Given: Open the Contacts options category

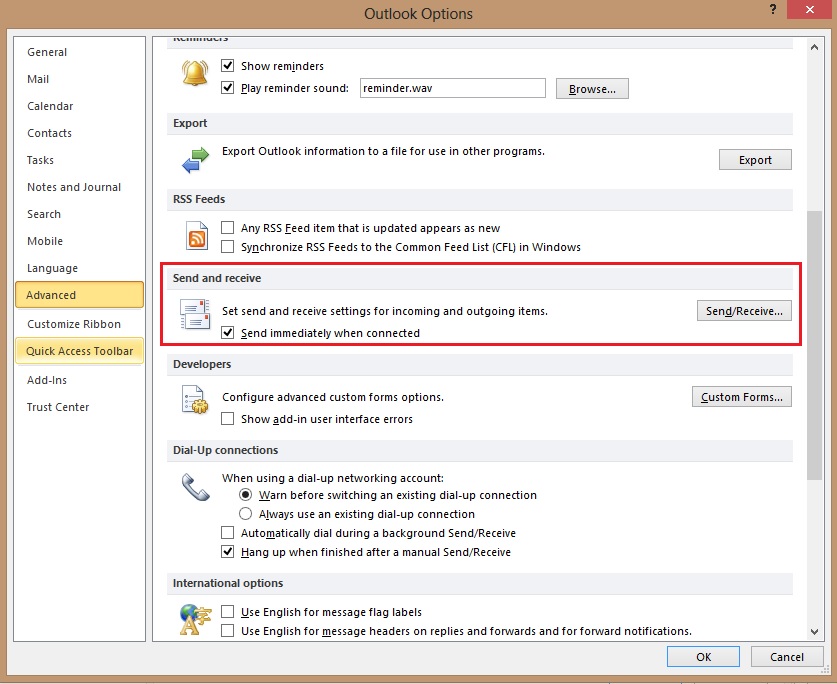Looking at the screenshot, I should (80, 133).
